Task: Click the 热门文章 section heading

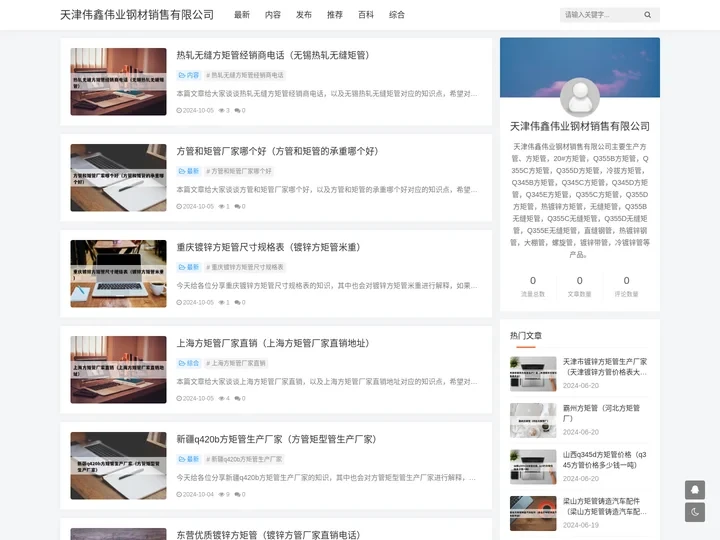Action: tap(526, 336)
